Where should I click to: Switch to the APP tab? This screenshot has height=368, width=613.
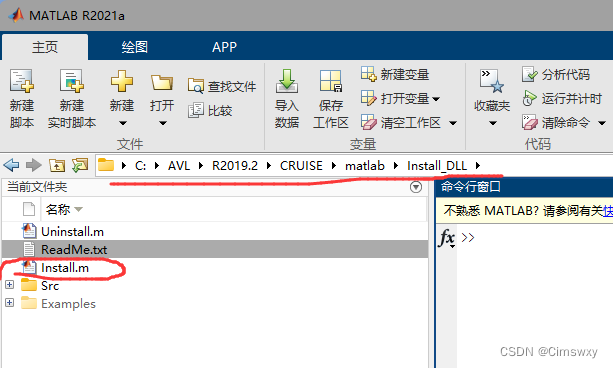tap(224, 47)
